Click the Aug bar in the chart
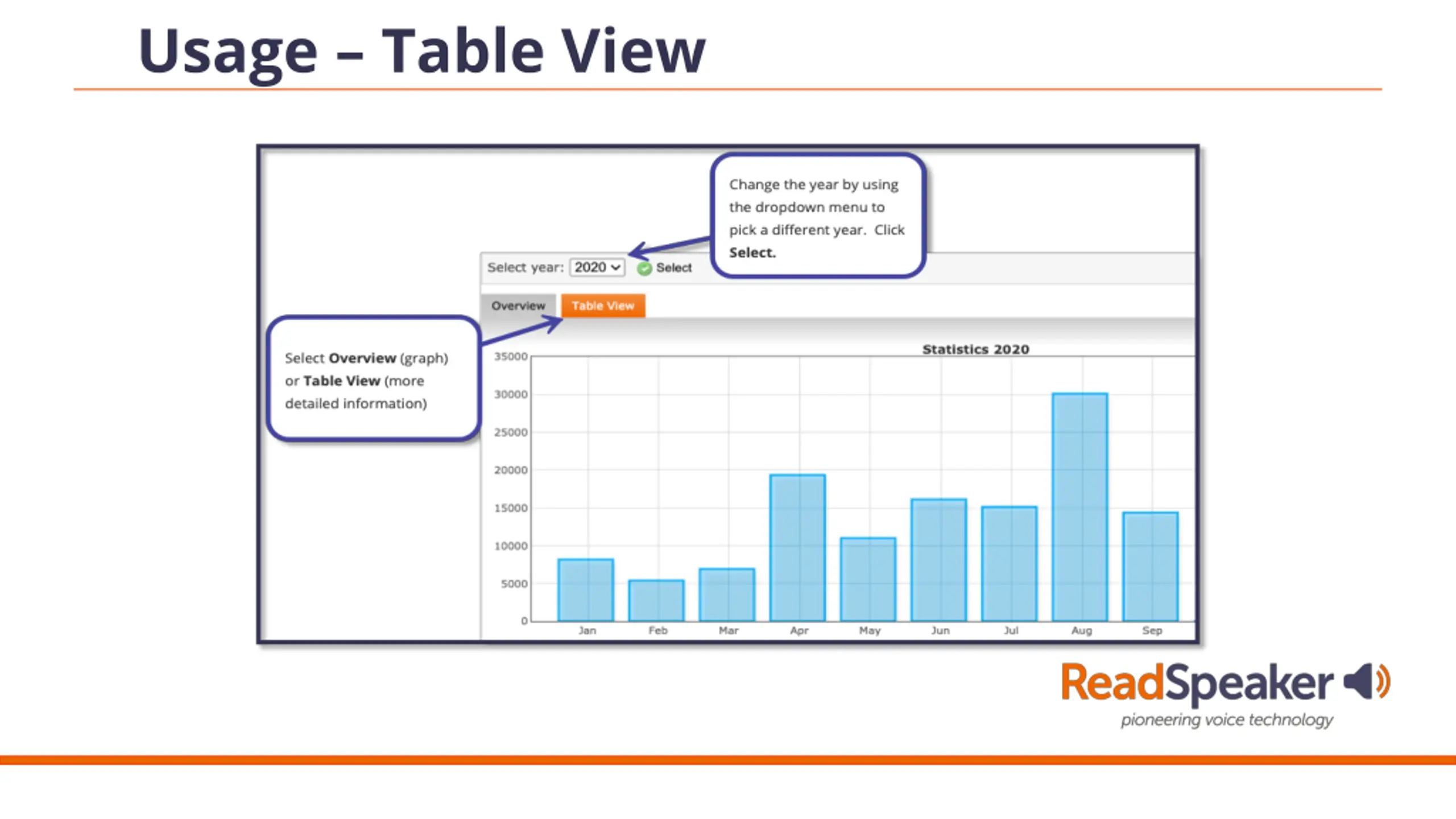Viewport: 1456px width, 819px height. (x=1079, y=507)
